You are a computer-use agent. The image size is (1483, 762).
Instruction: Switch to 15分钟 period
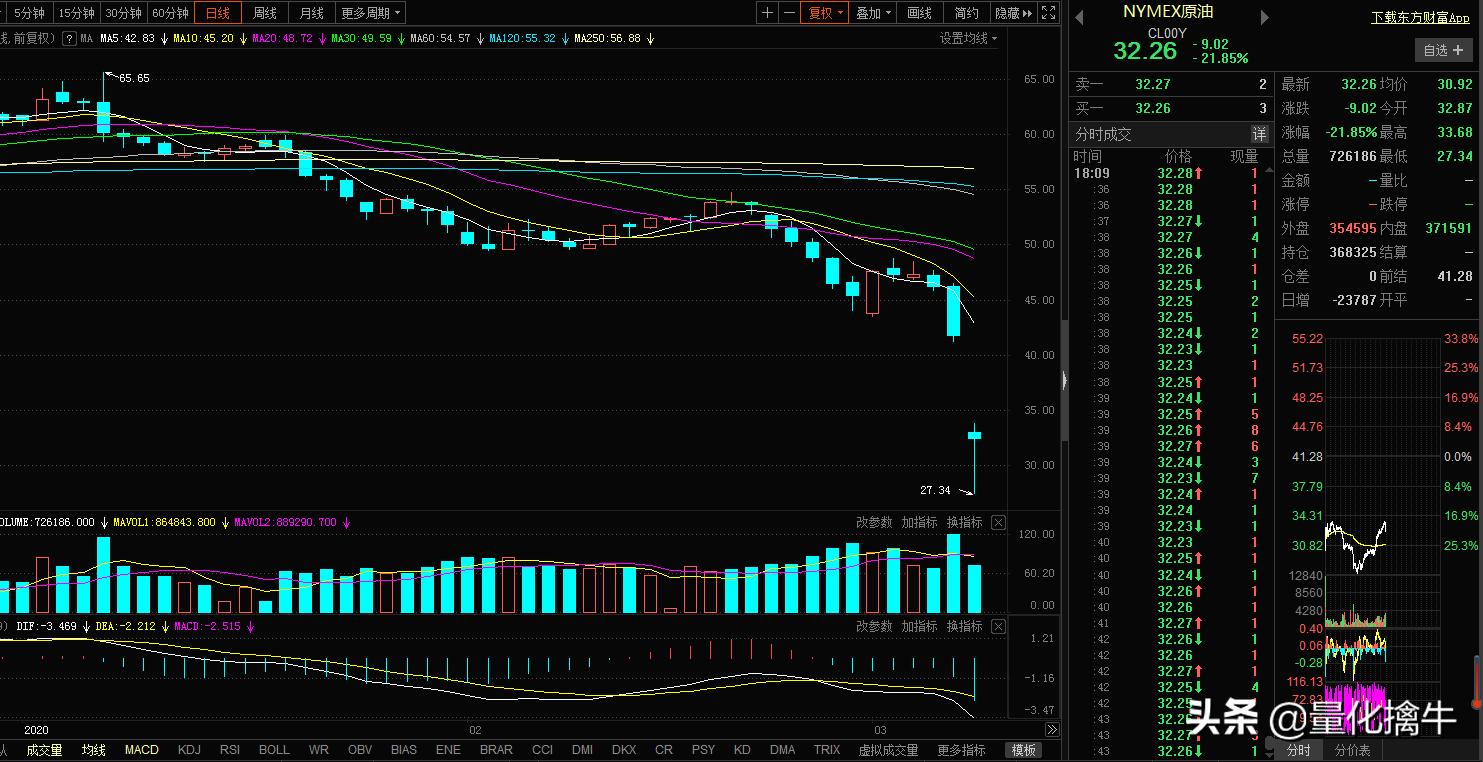(76, 13)
